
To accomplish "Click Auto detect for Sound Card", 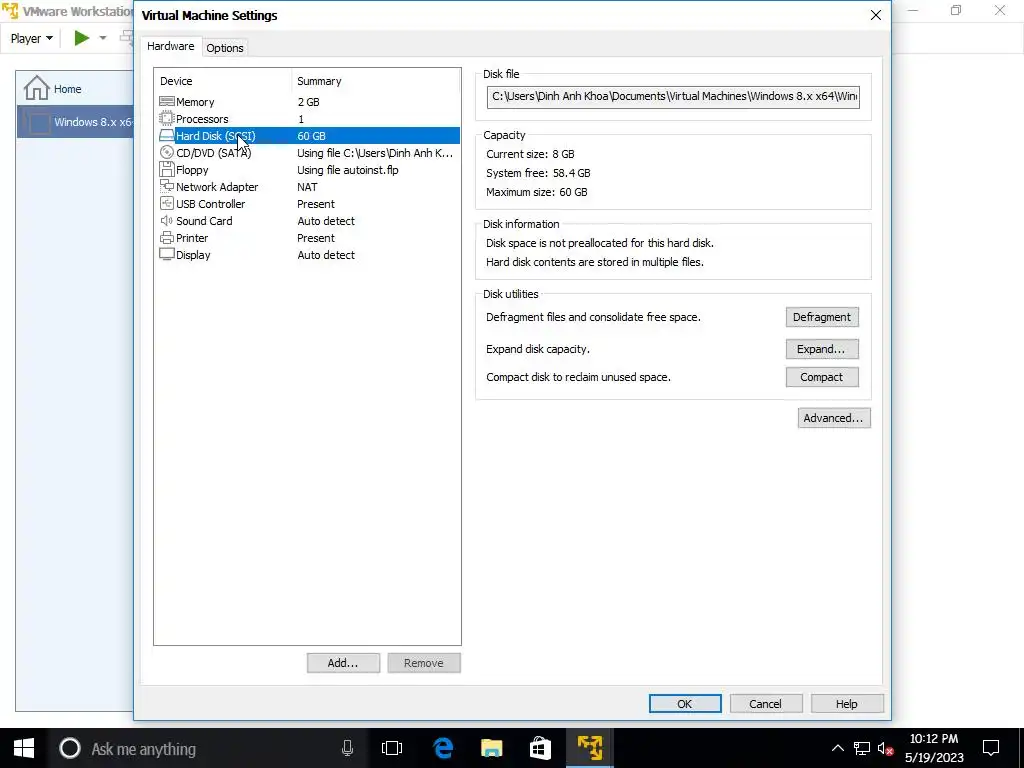I will [x=326, y=221].
